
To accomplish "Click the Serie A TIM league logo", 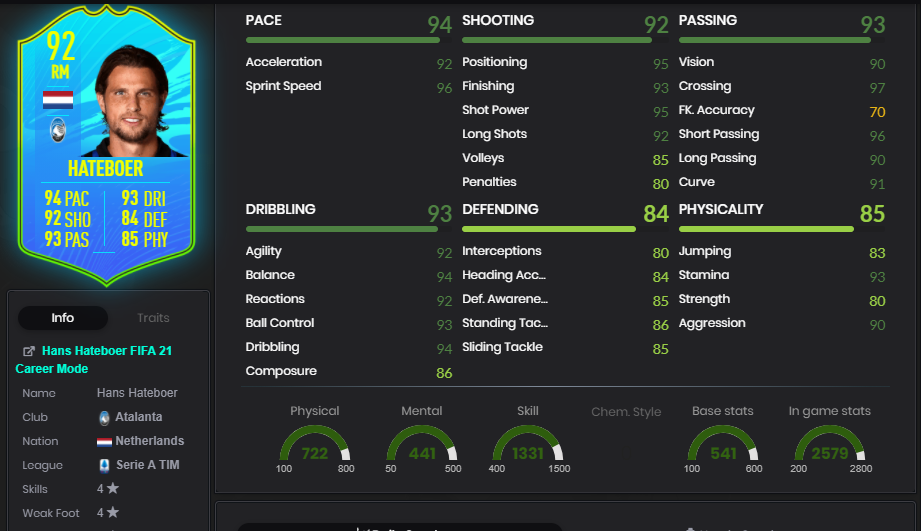I will (x=105, y=465).
